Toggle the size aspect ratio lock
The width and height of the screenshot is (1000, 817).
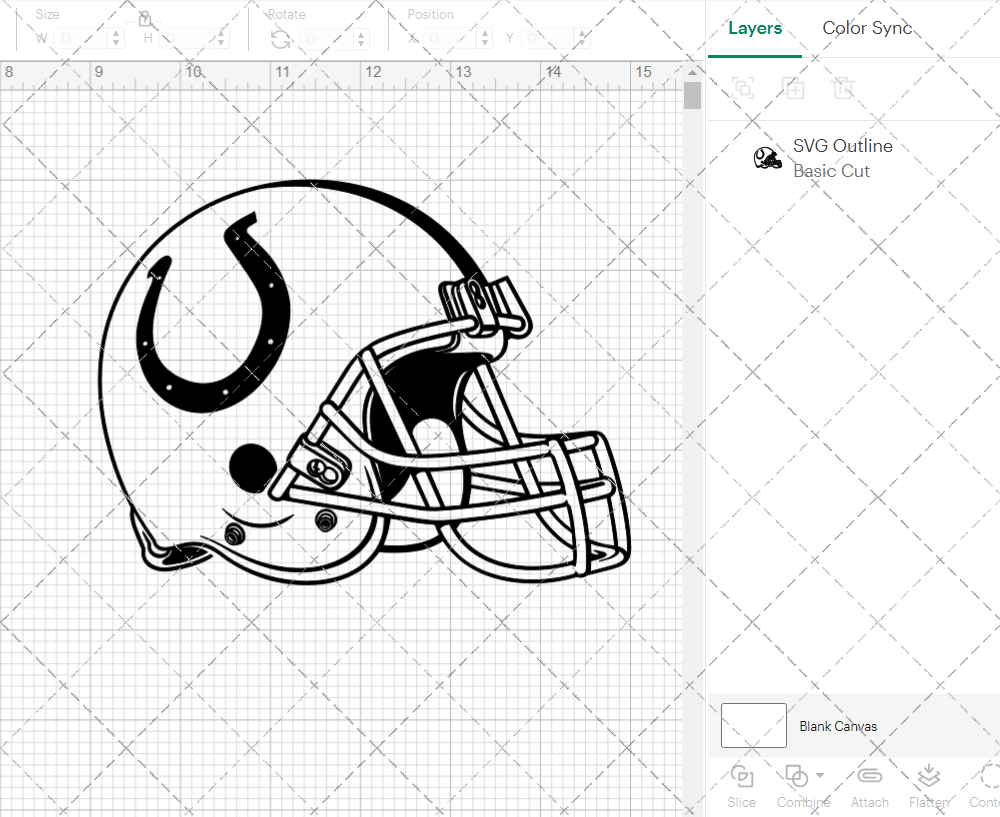point(145,20)
